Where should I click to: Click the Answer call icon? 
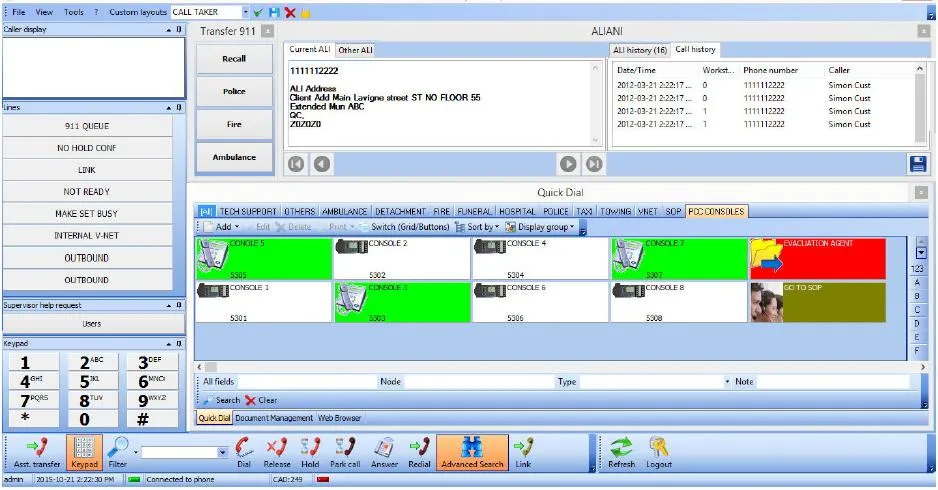coord(384,452)
